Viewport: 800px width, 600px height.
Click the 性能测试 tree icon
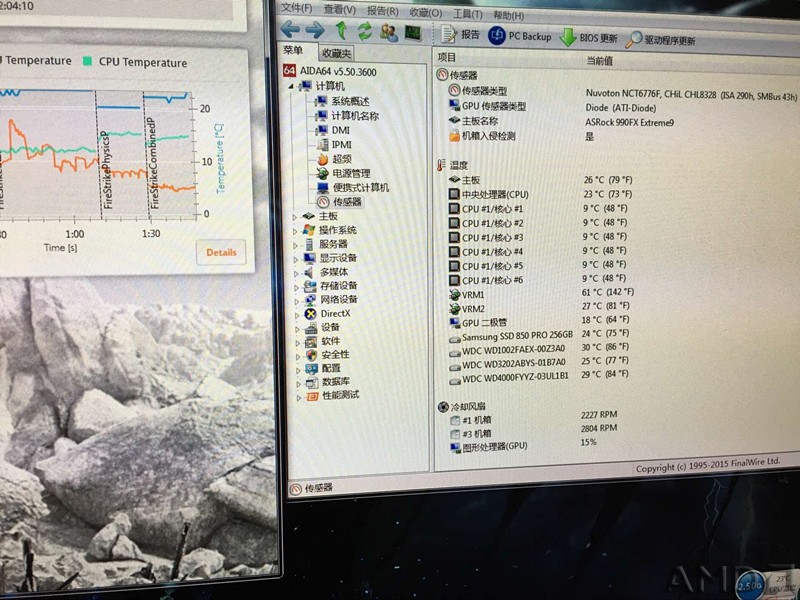(x=312, y=396)
